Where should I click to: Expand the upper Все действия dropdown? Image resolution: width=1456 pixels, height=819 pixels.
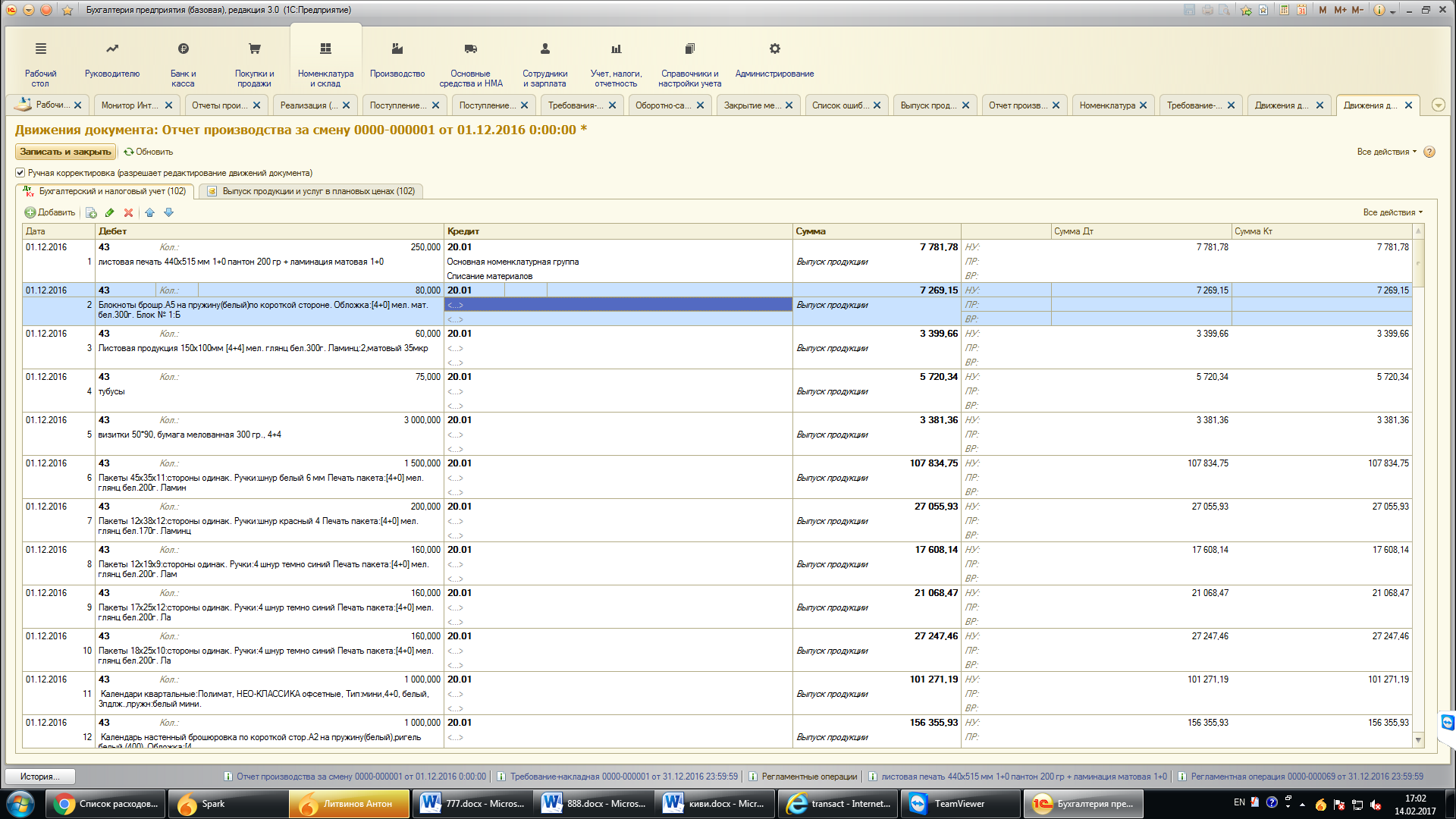click(1387, 152)
